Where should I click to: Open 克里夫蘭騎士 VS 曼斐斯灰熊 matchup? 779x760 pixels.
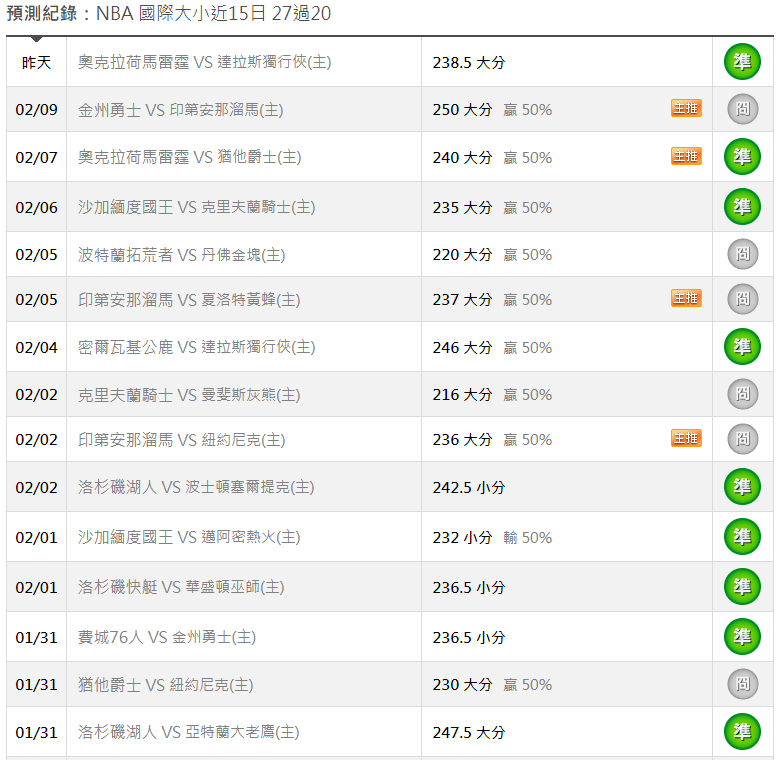(x=189, y=395)
